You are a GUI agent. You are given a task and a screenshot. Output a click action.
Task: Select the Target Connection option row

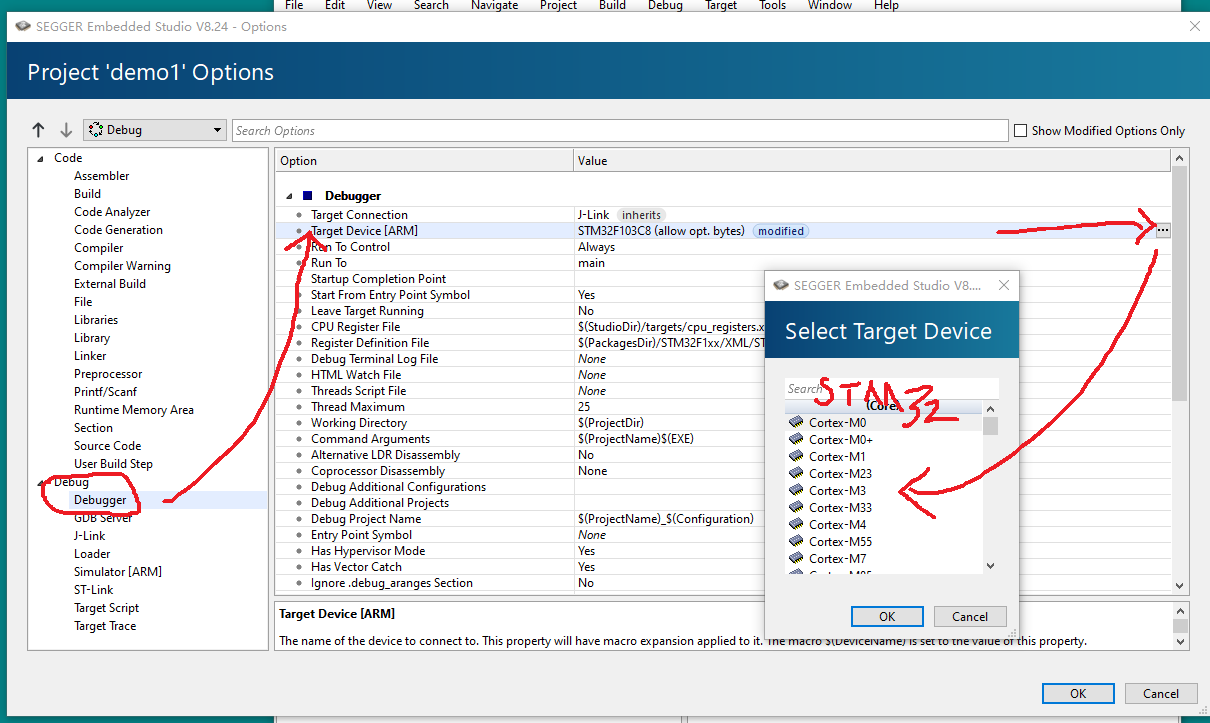(723, 215)
